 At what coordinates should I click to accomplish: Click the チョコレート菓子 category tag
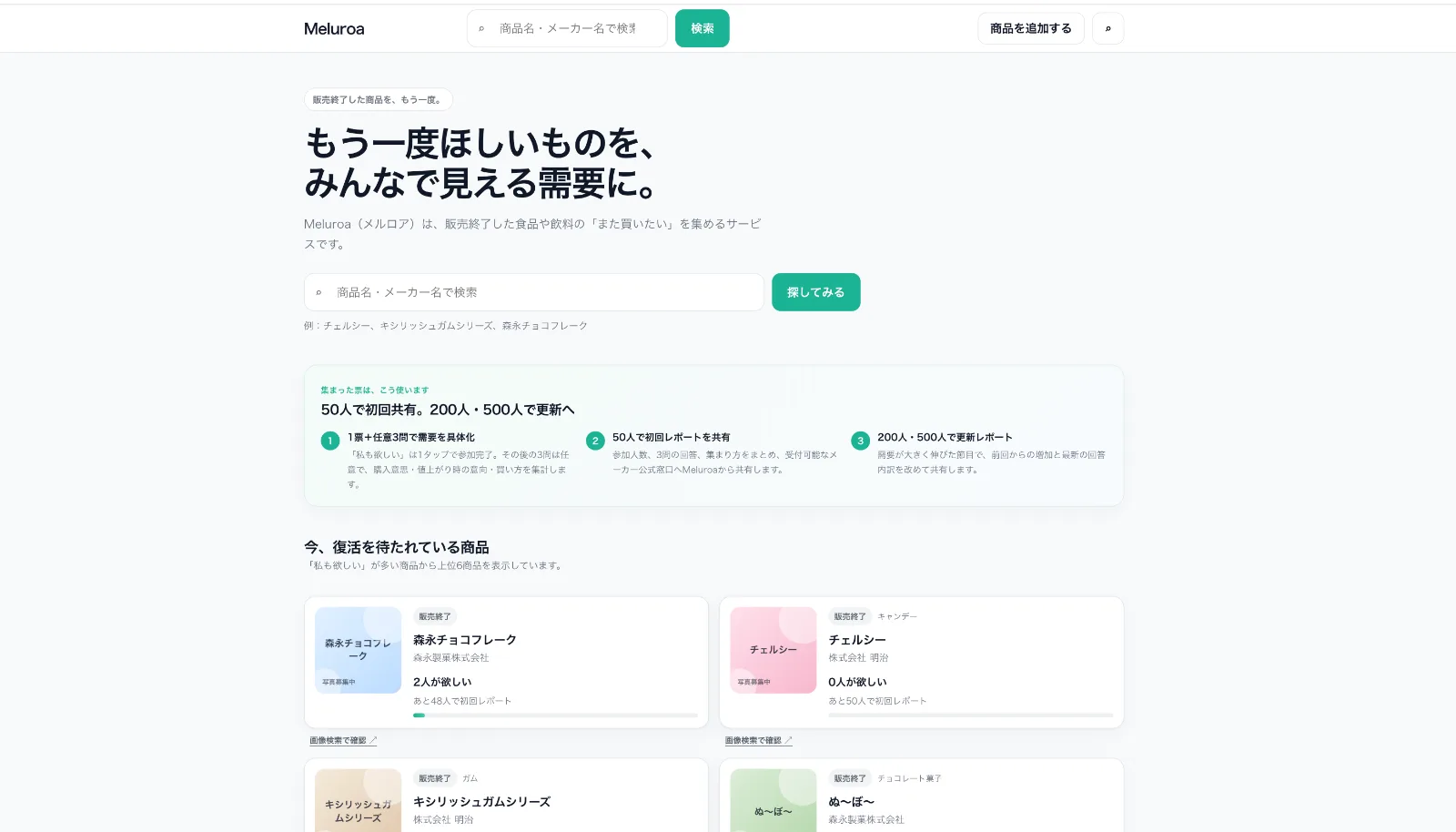click(x=909, y=778)
